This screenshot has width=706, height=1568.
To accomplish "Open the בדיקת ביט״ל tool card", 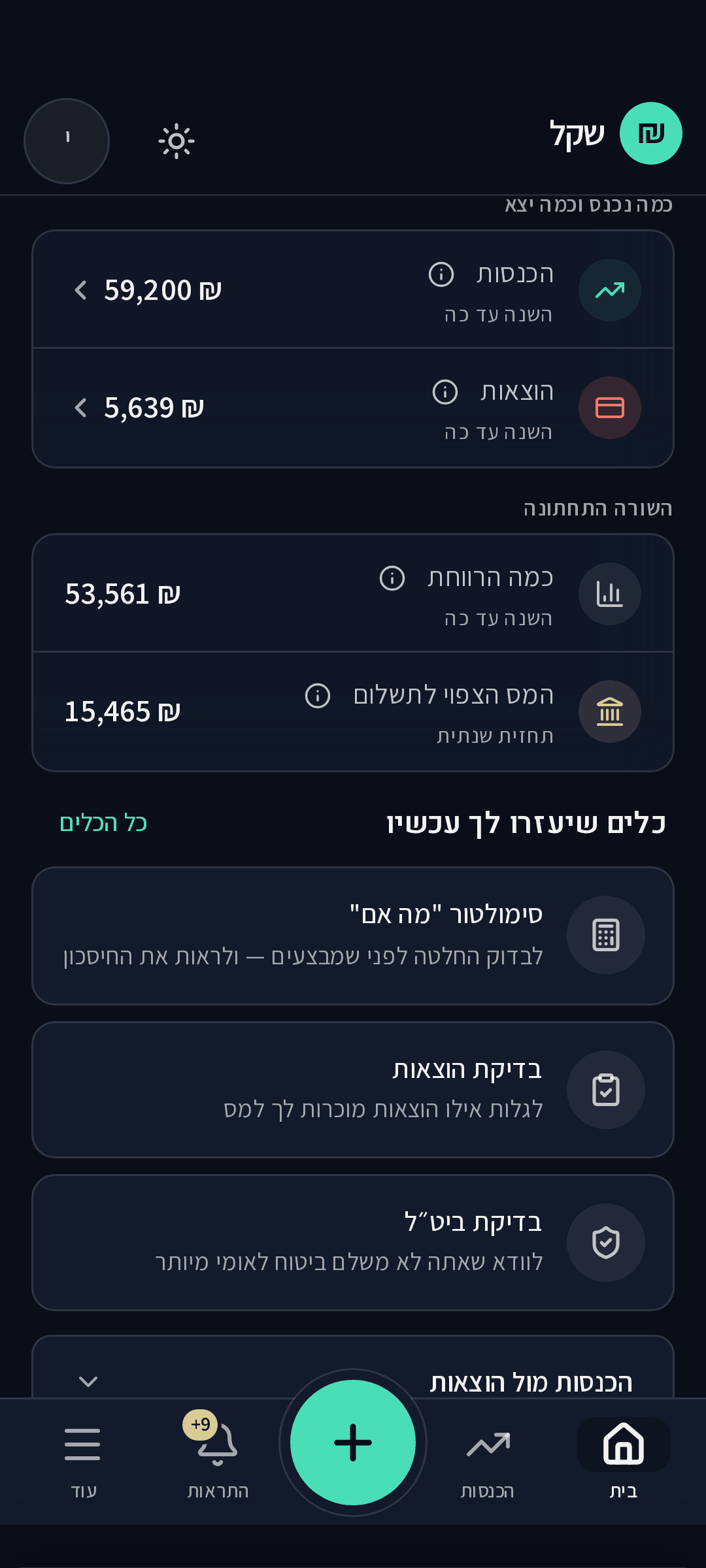I will [353, 1243].
